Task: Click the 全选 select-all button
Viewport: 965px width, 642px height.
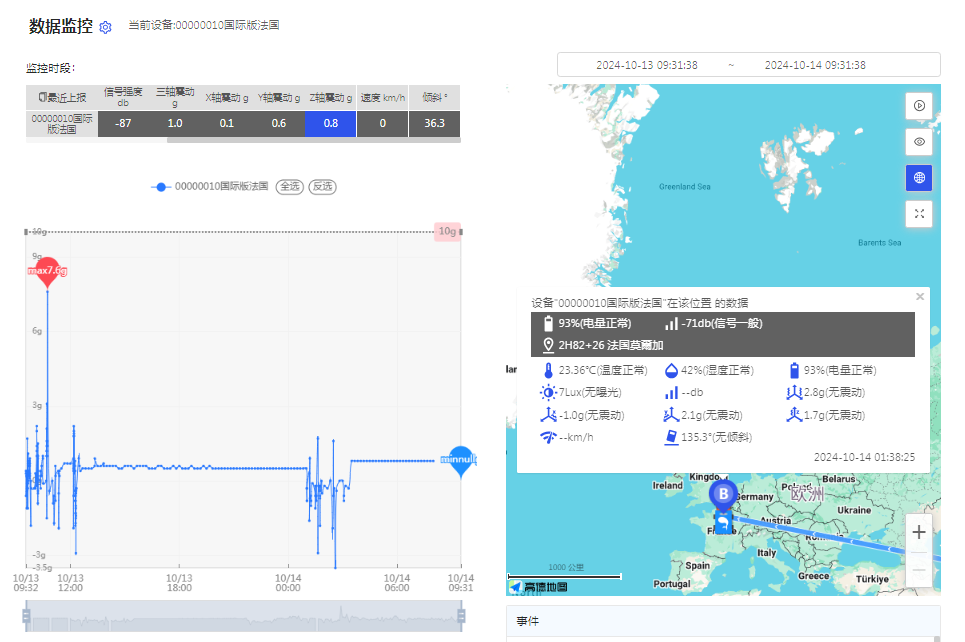Action: (292, 186)
